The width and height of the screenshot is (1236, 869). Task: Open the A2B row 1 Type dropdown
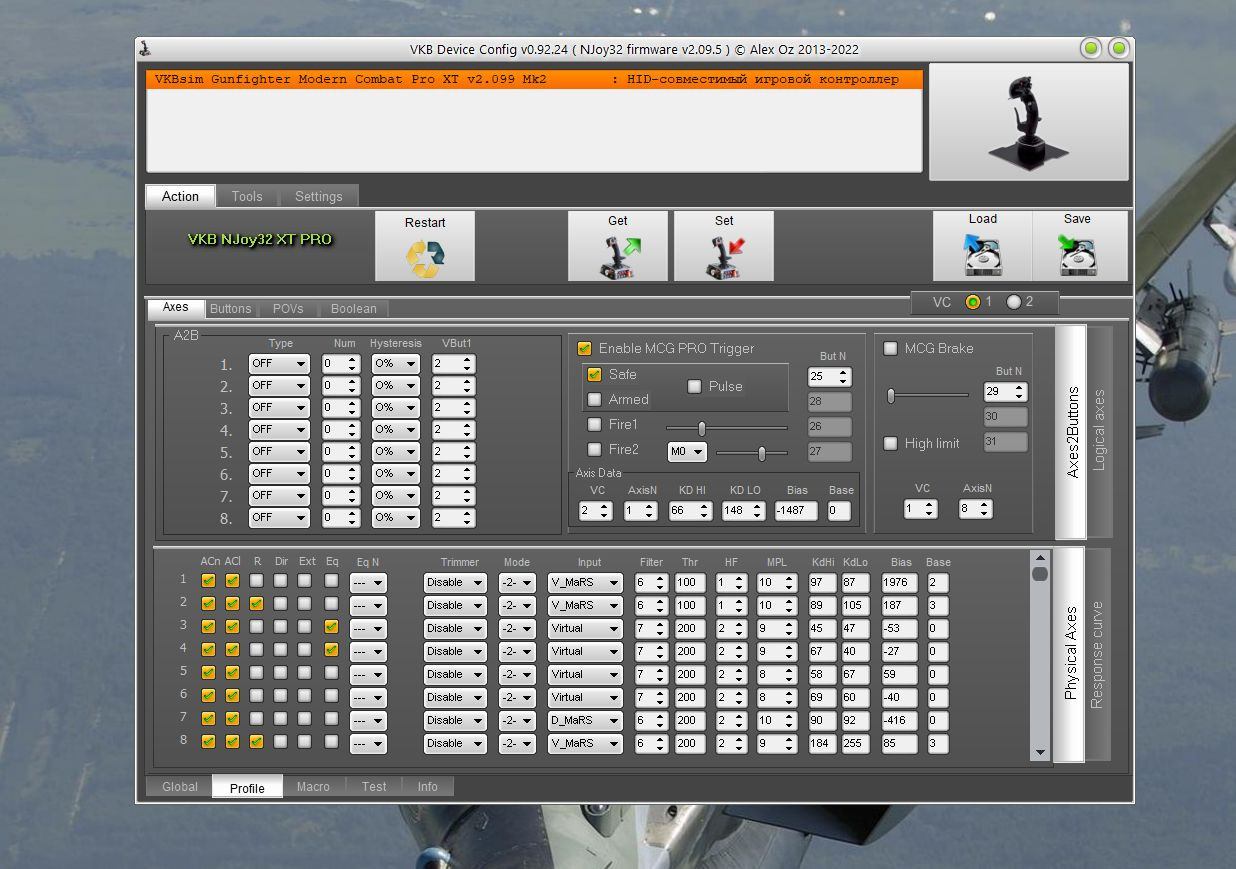(x=279, y=363)
